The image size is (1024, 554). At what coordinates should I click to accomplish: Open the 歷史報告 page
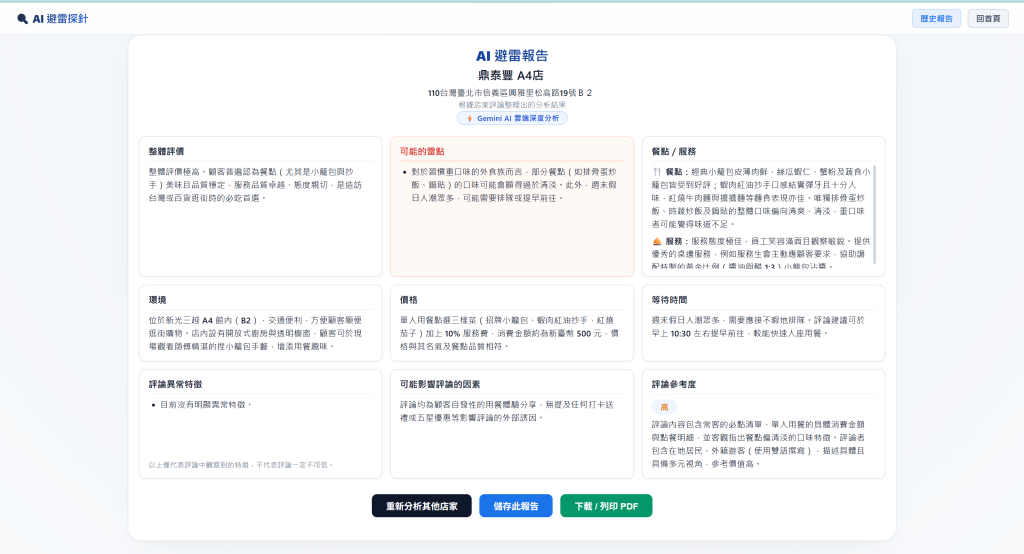(936, 18)
